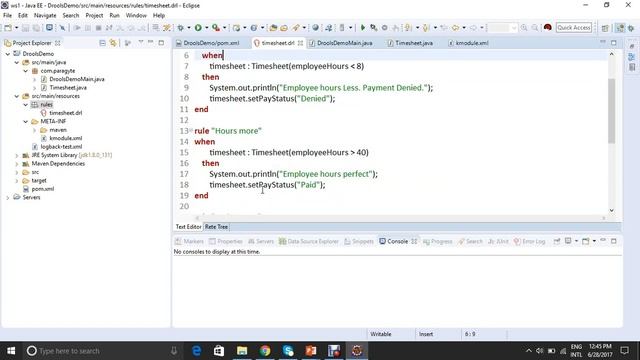This screenshot has width=640, height=360.
Task: Open the Markers view tab
Action: [189, 241]
